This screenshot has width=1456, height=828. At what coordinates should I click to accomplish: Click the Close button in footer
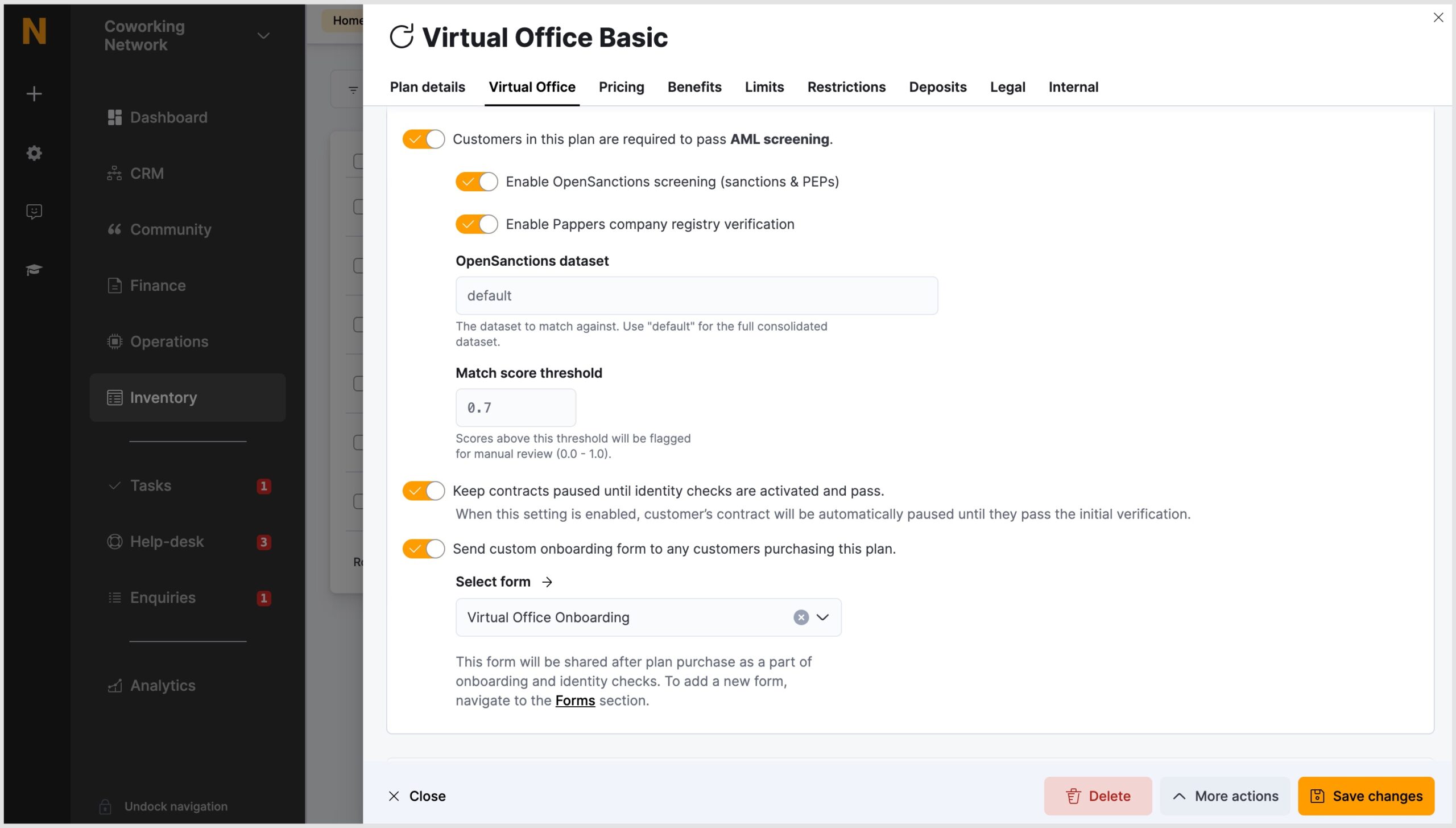(x=417, y=796)
